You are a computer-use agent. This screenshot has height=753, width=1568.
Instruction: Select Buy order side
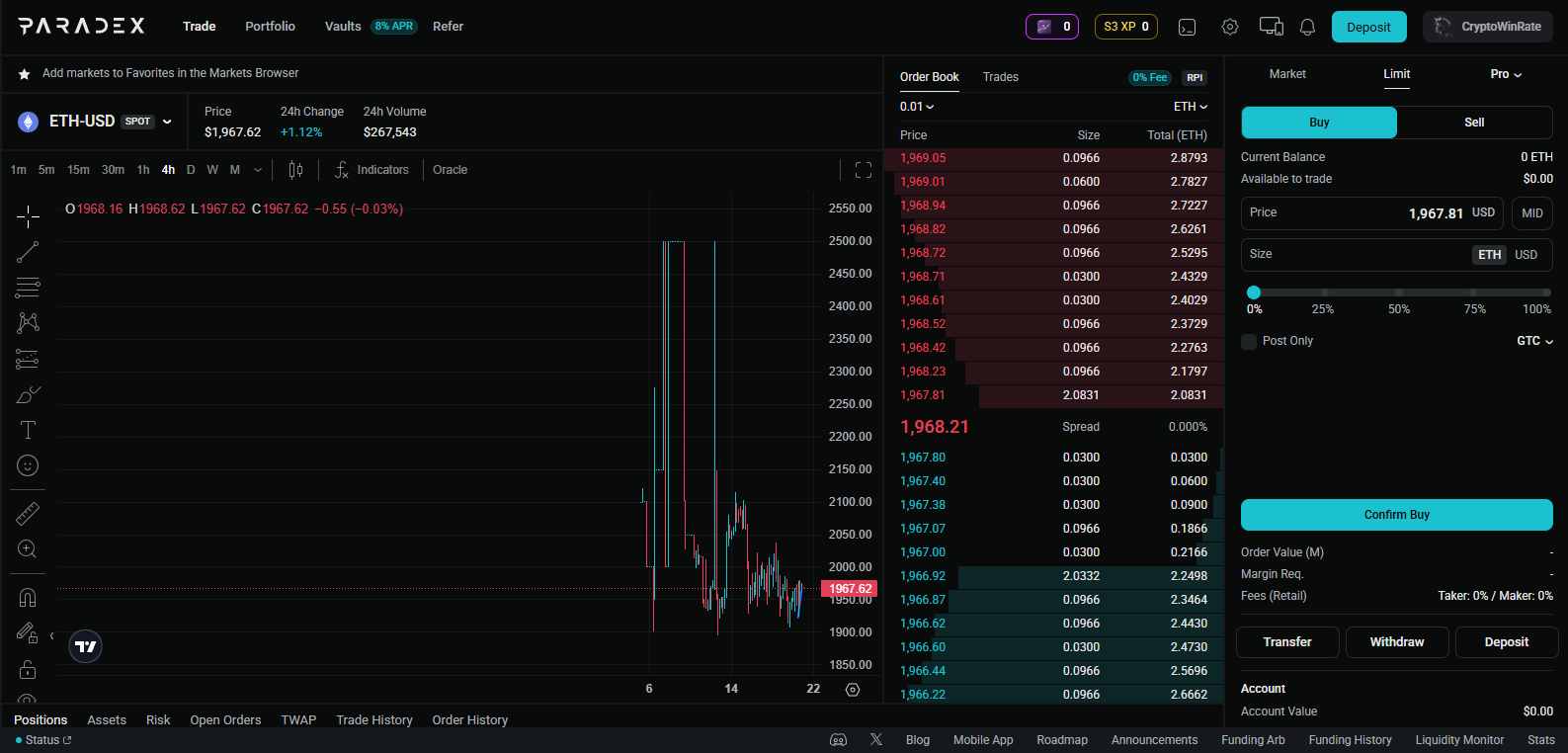click(x=1319, y=123)
